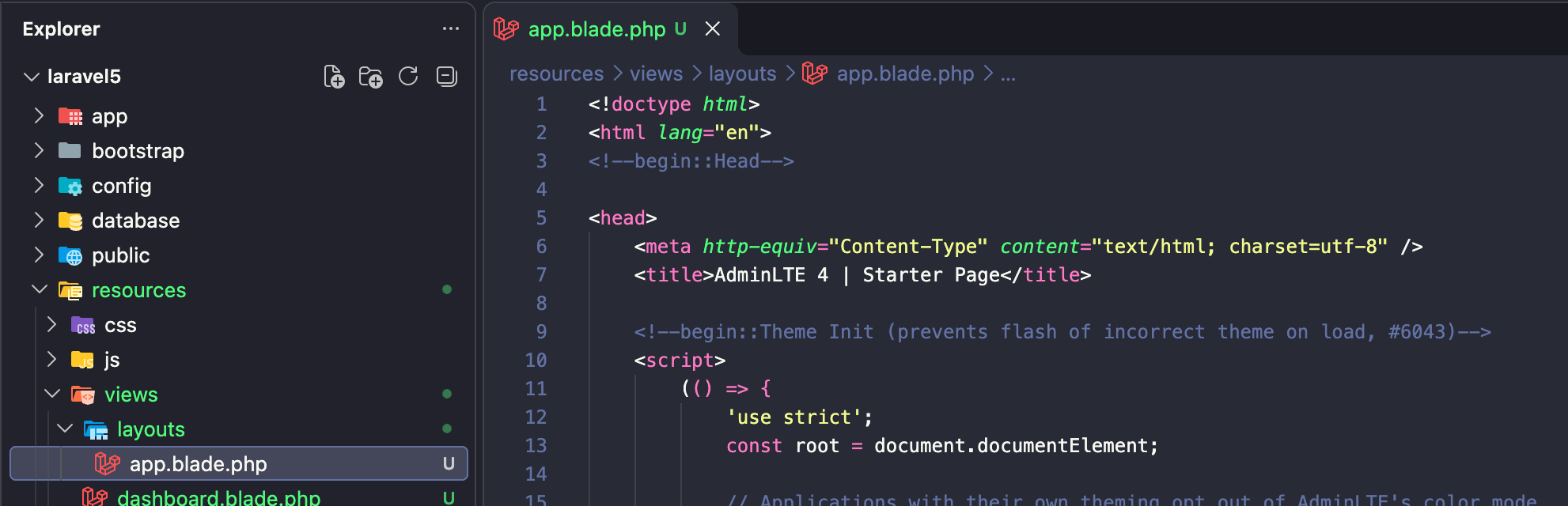Click the doctype html code line

674,104
